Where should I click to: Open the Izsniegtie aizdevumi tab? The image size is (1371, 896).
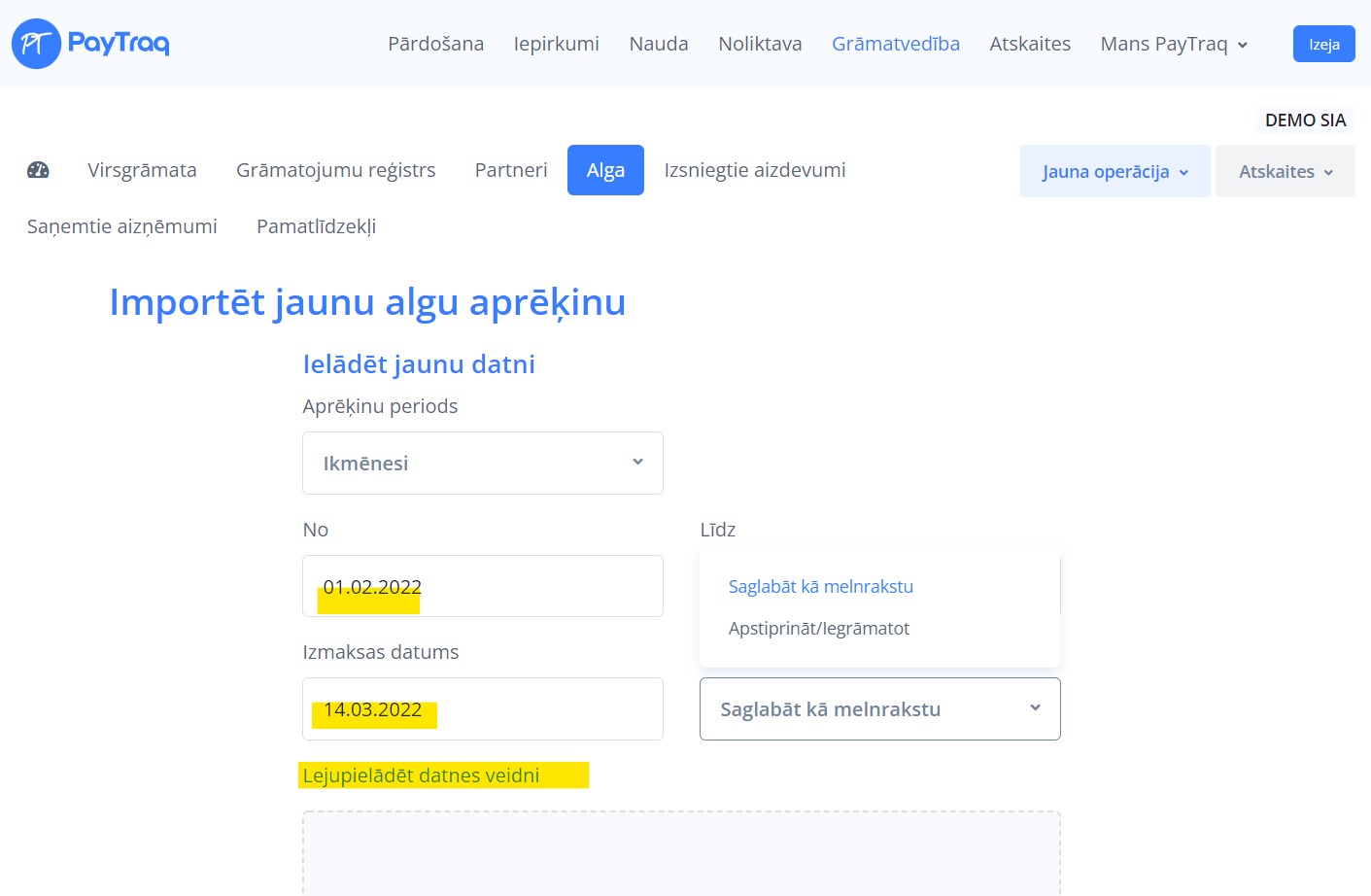[x=755, y=170]
